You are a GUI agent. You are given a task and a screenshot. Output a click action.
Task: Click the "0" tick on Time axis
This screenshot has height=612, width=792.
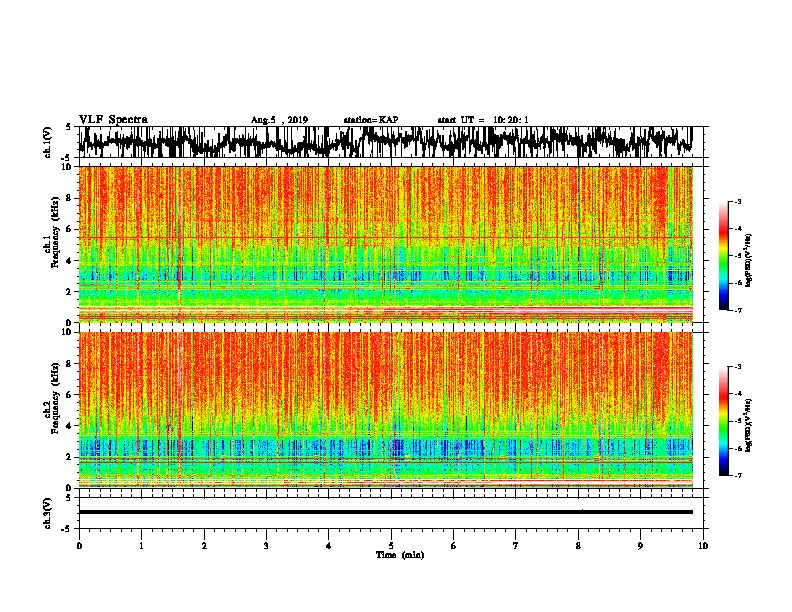click(79, 546)
